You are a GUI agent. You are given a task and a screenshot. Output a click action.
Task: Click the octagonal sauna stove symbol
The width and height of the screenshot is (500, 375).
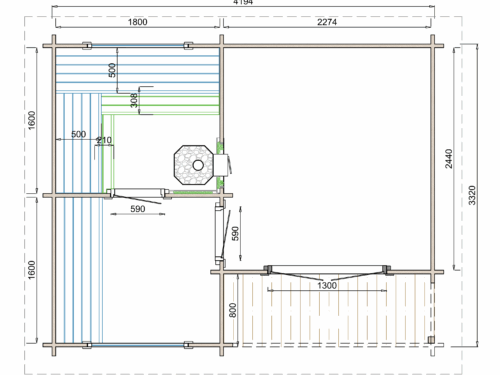coord(194,165)
